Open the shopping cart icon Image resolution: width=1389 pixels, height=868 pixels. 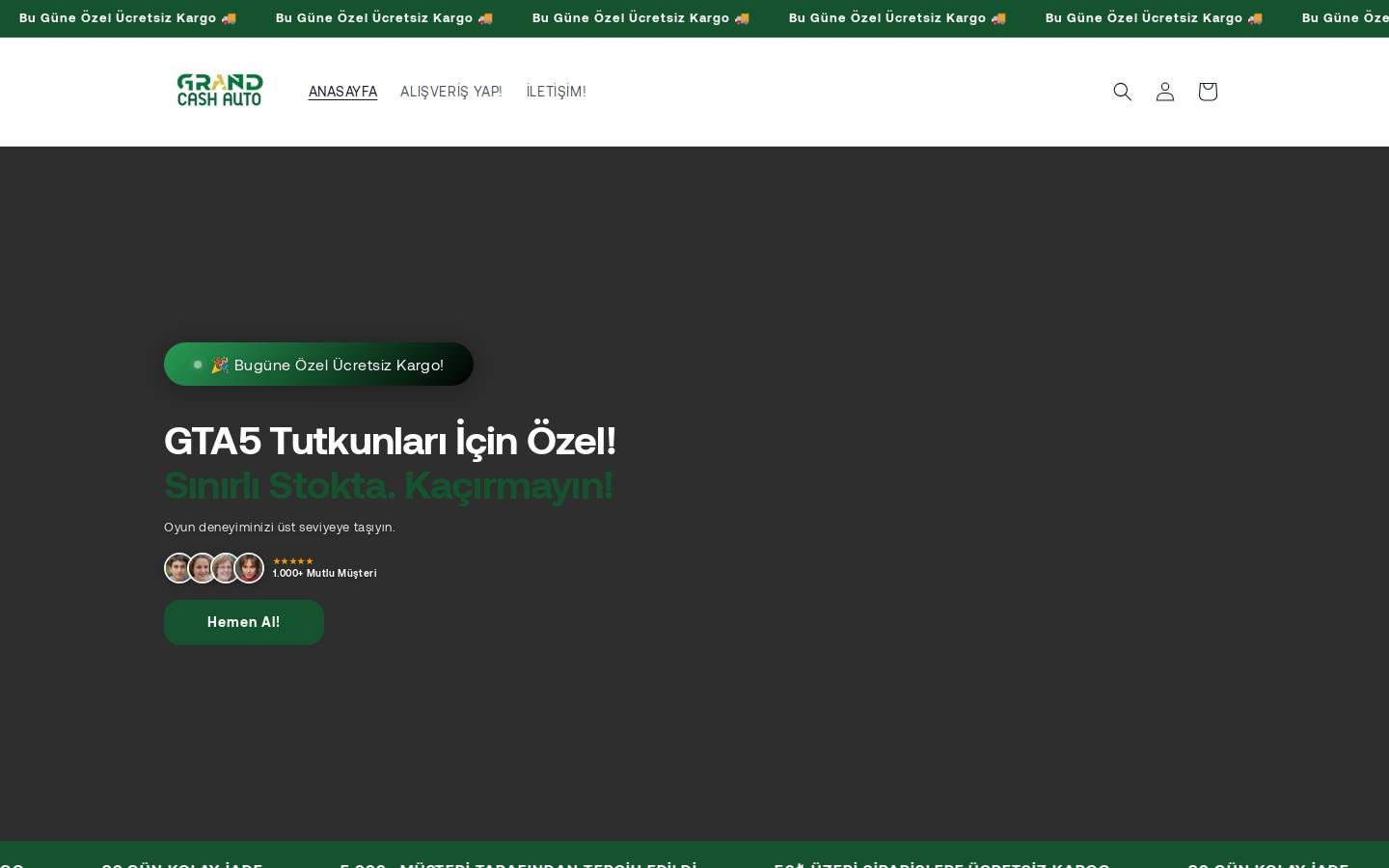(x=1207, y=92)
